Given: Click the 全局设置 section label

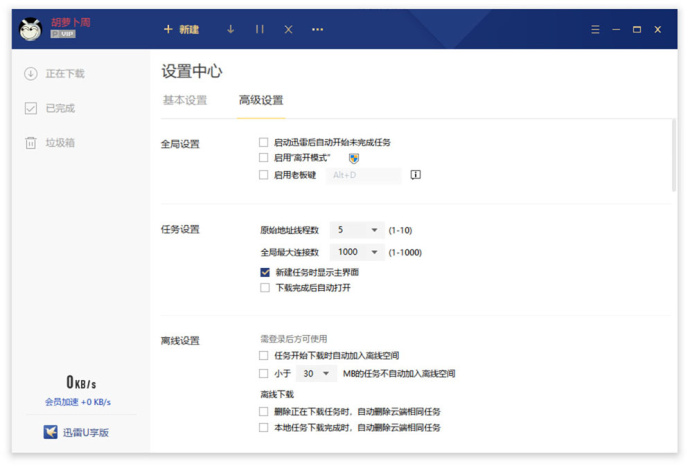Looking at the screenshot, I should point(180,144).
